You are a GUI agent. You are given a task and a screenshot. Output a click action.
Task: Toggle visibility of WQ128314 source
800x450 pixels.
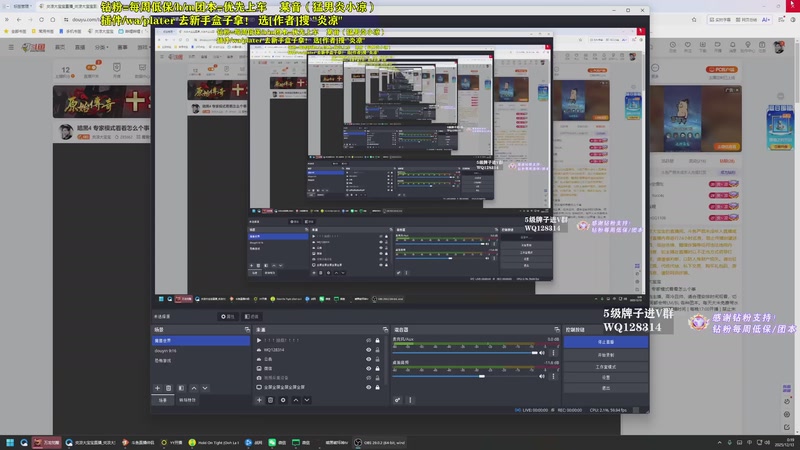(368, 350)
